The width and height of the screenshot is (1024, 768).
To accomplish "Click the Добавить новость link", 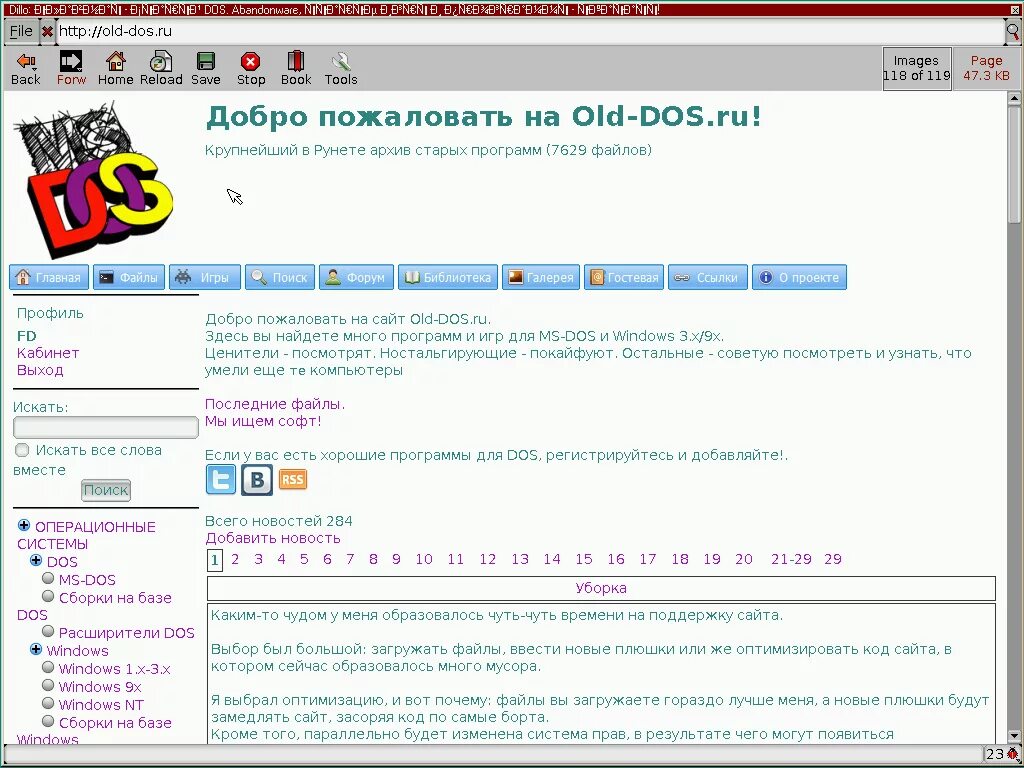I will (273, 538).
